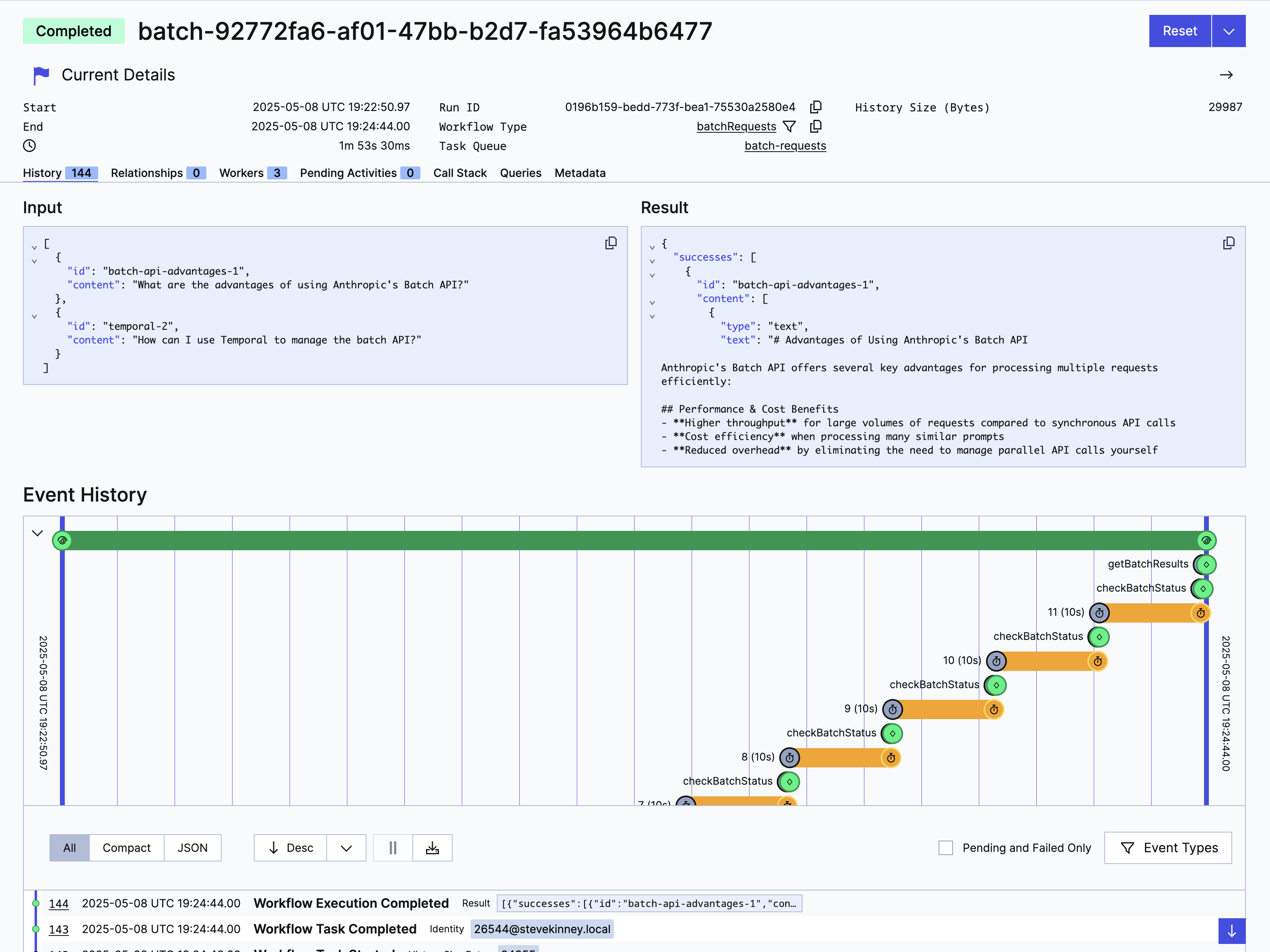Copy the Input JSON payload

[x=610, y=243]
